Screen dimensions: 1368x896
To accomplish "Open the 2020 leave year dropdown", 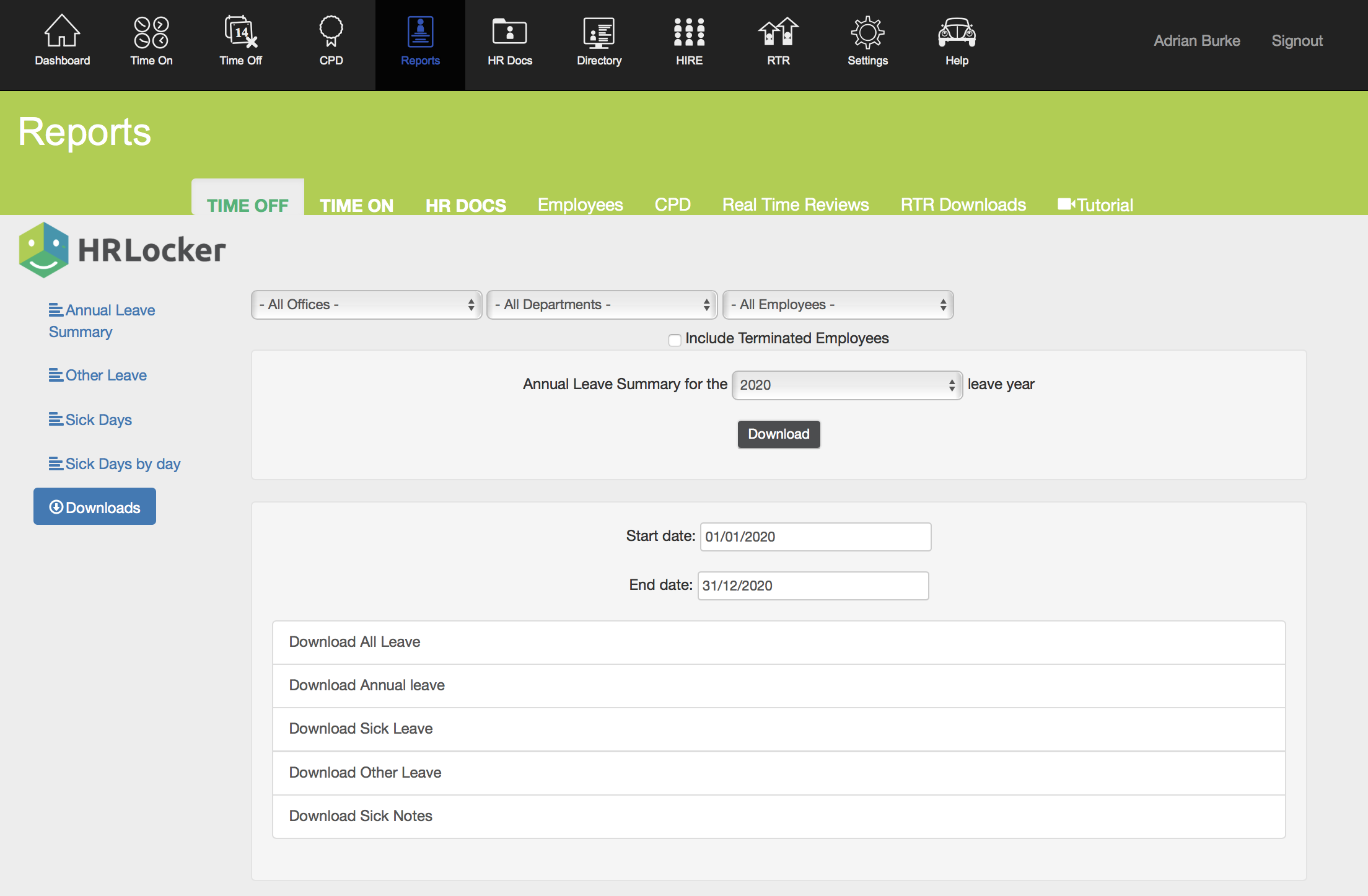I will [847, 385].
